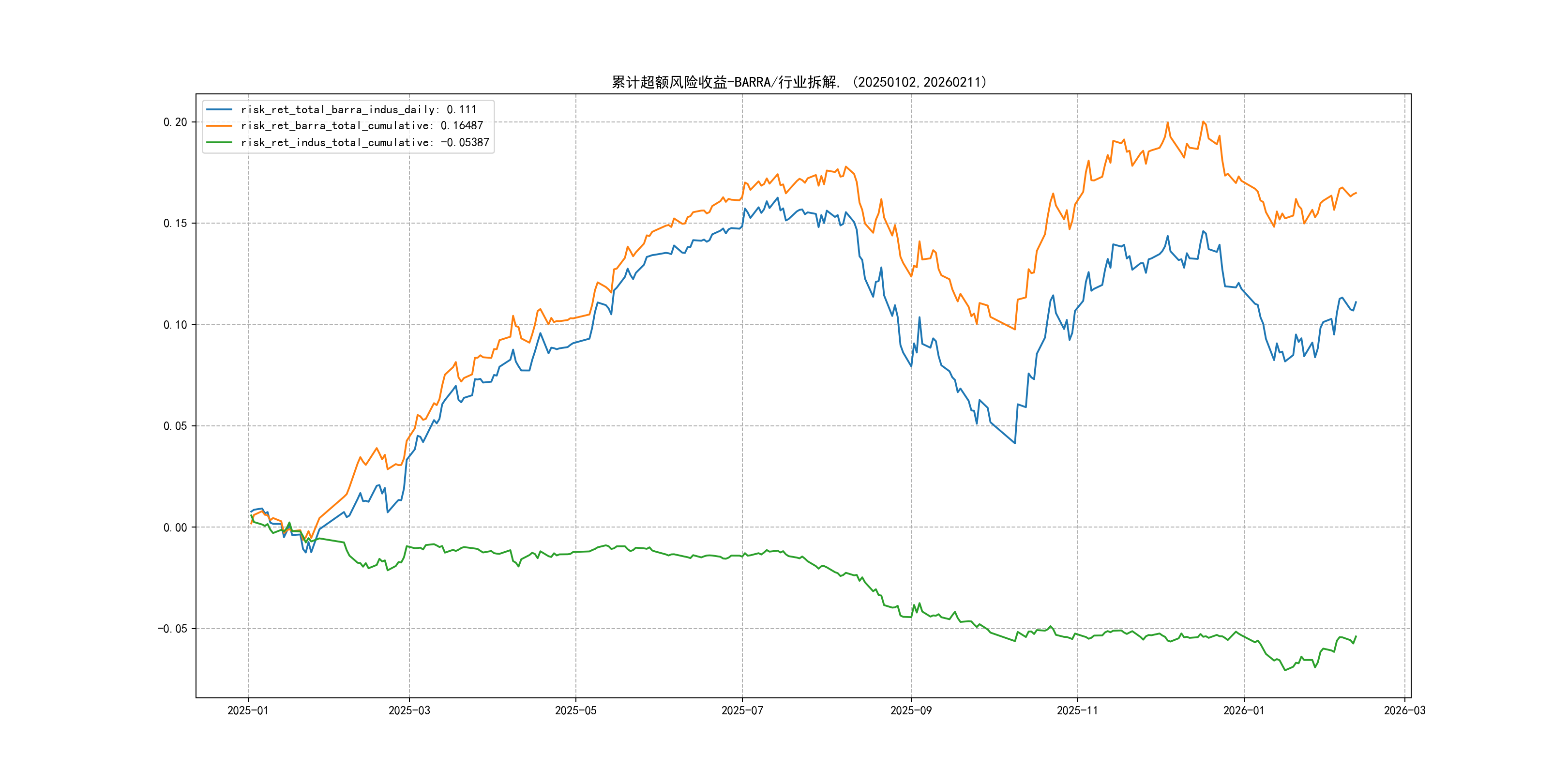Click the green legend line swatch

point(219,142)
